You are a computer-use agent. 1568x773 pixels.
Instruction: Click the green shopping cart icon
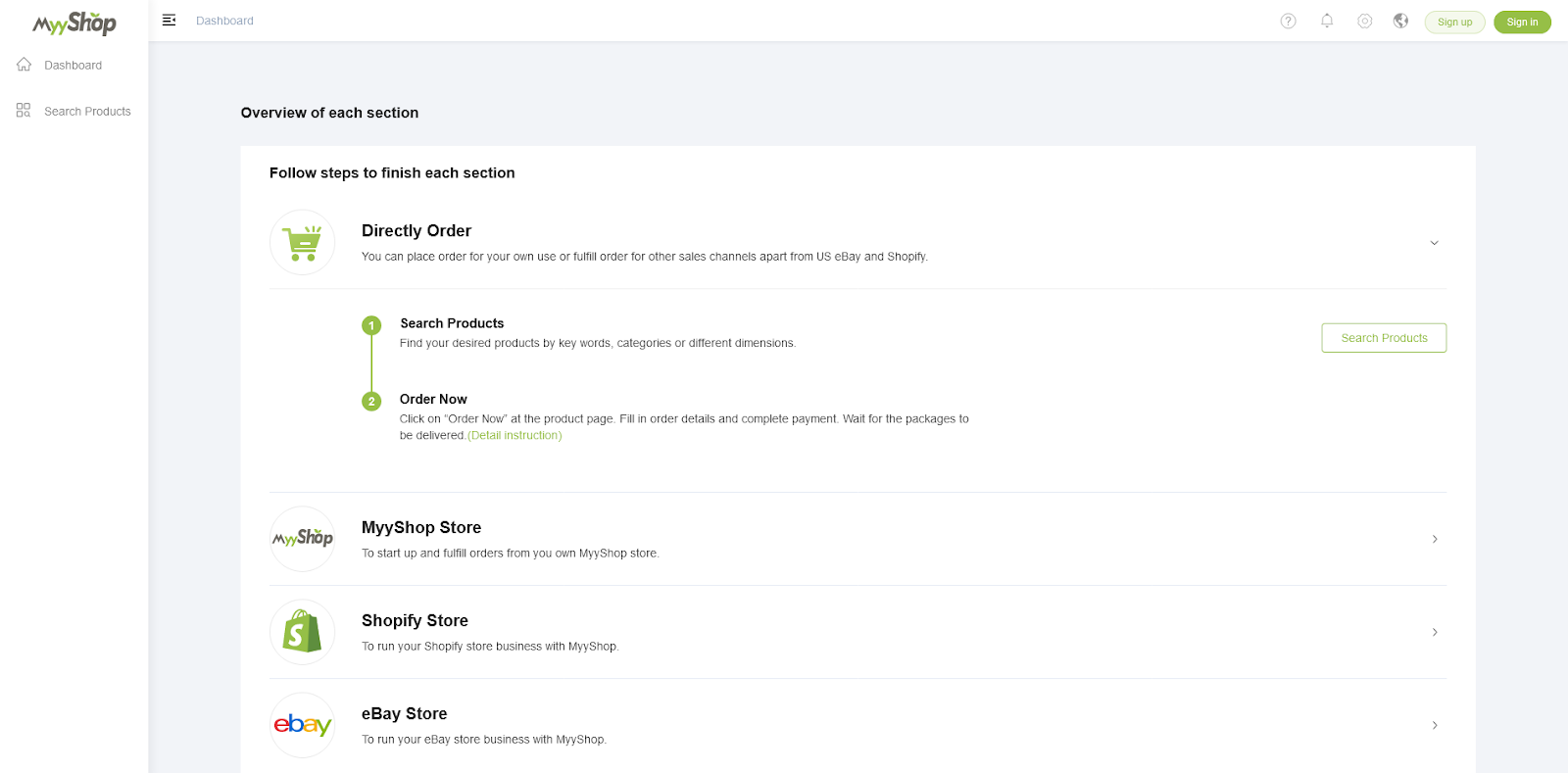[x=302, y=243]
